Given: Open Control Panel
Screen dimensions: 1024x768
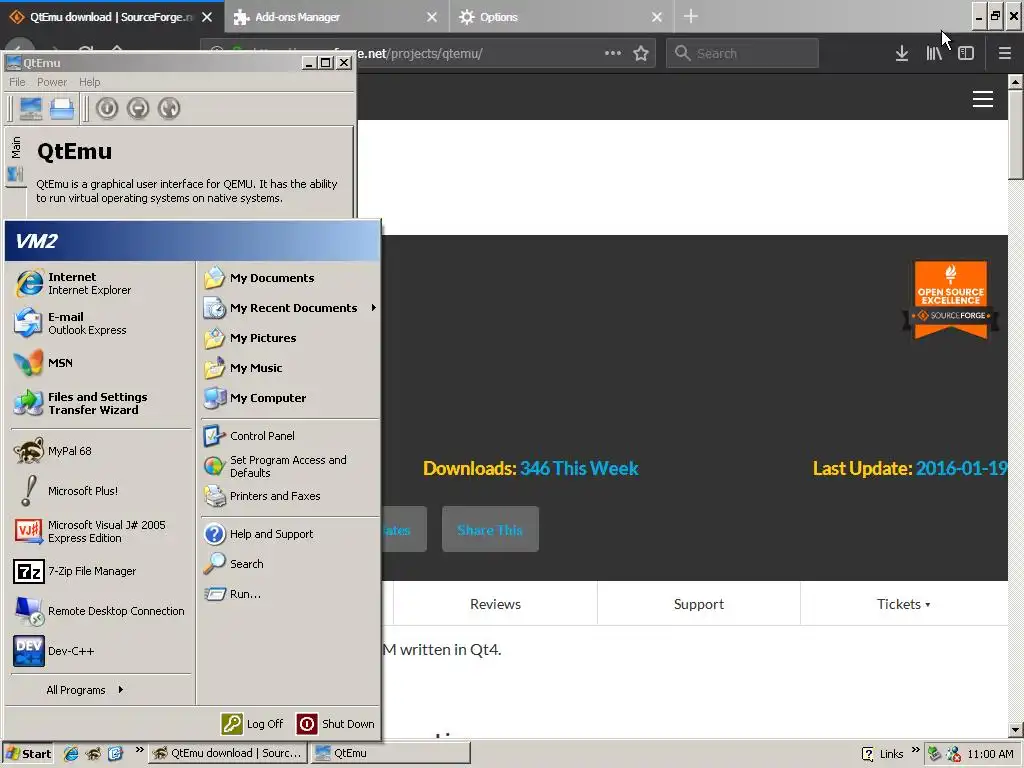Looking at the screenshot, I should (x=290, y=436).
